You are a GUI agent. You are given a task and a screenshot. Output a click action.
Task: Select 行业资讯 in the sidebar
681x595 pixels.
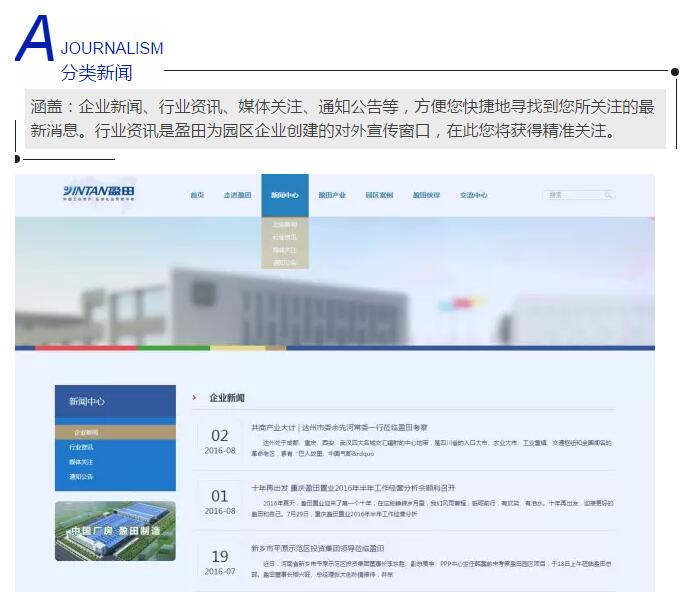pos(82,447)
